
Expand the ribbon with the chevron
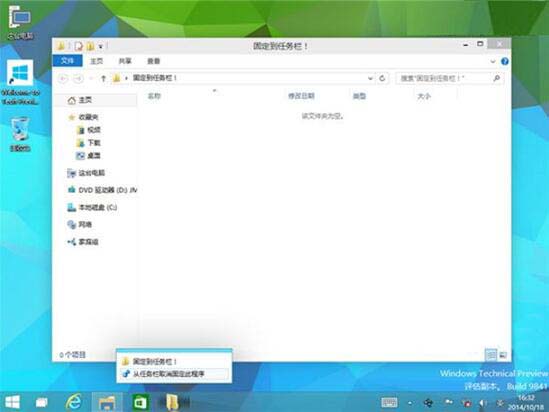493,61
